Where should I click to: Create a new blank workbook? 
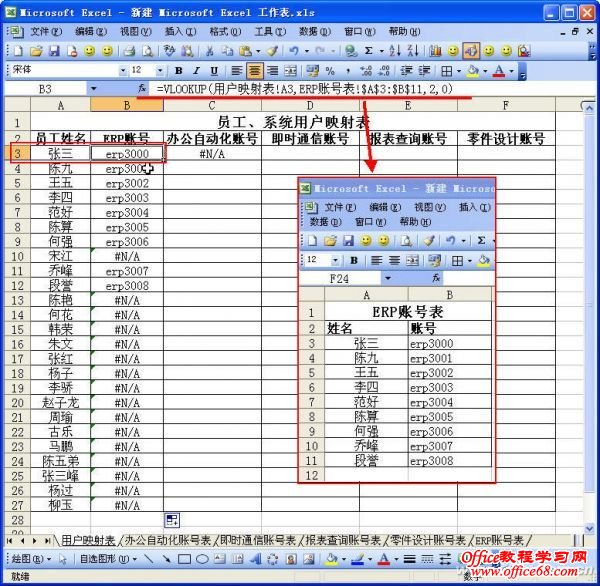pyautogui.click(x=18, y=51)
